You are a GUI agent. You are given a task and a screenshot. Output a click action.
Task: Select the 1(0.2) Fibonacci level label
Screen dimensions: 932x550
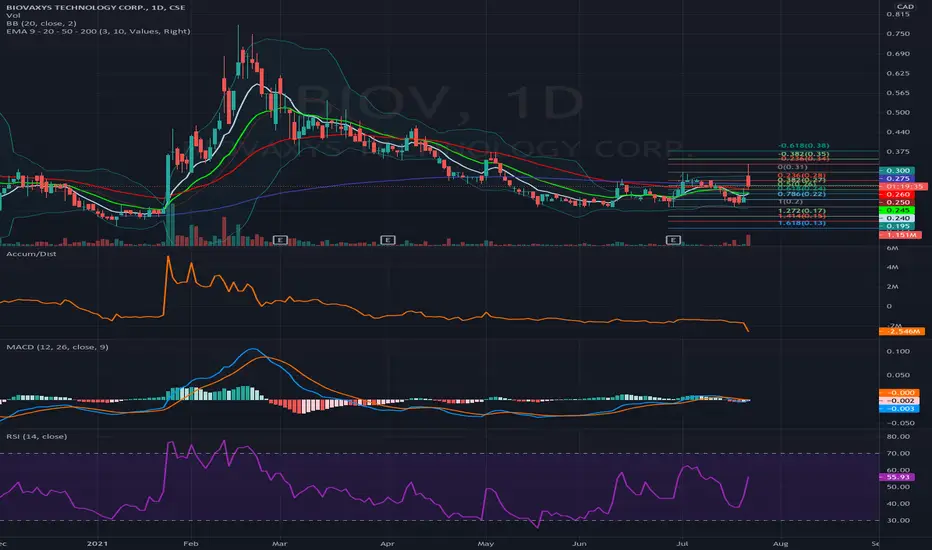click(x=790, y=202)
